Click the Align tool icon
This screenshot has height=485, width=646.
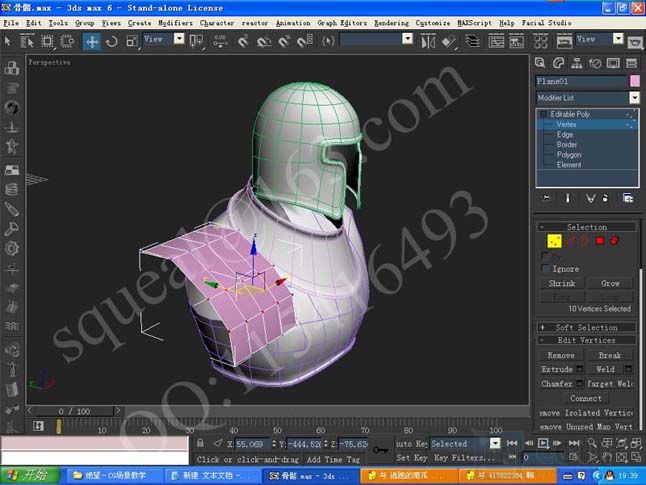tap(448, 41)
